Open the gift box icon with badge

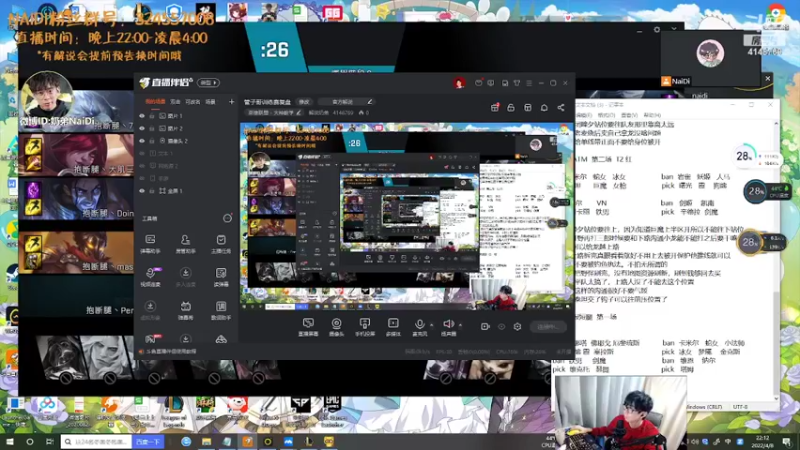(x=494, y=108)
